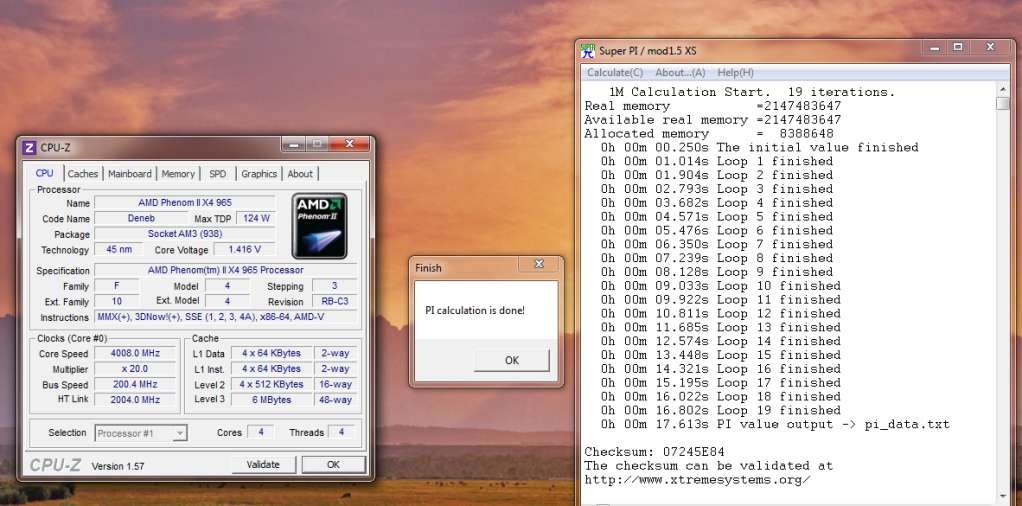Open the Mainboard tab in CPU-Z
The height and width of the screenshot is (506, 1022).
(130, 173)
